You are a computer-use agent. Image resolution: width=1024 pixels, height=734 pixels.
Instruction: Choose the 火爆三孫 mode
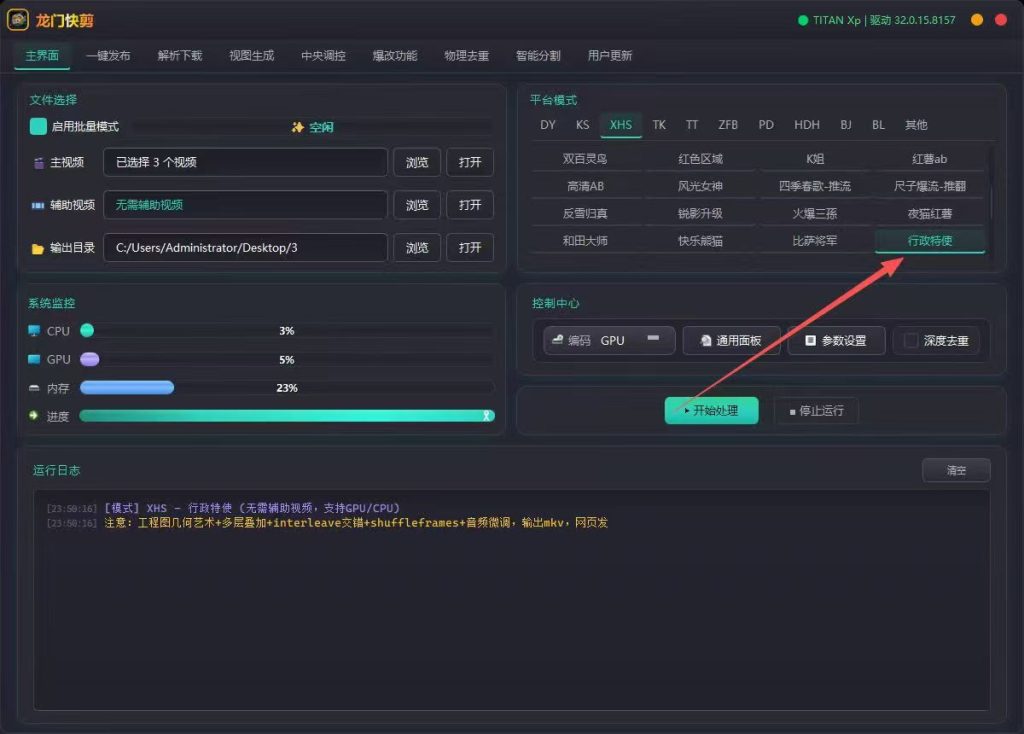click(x=815, y=214)
